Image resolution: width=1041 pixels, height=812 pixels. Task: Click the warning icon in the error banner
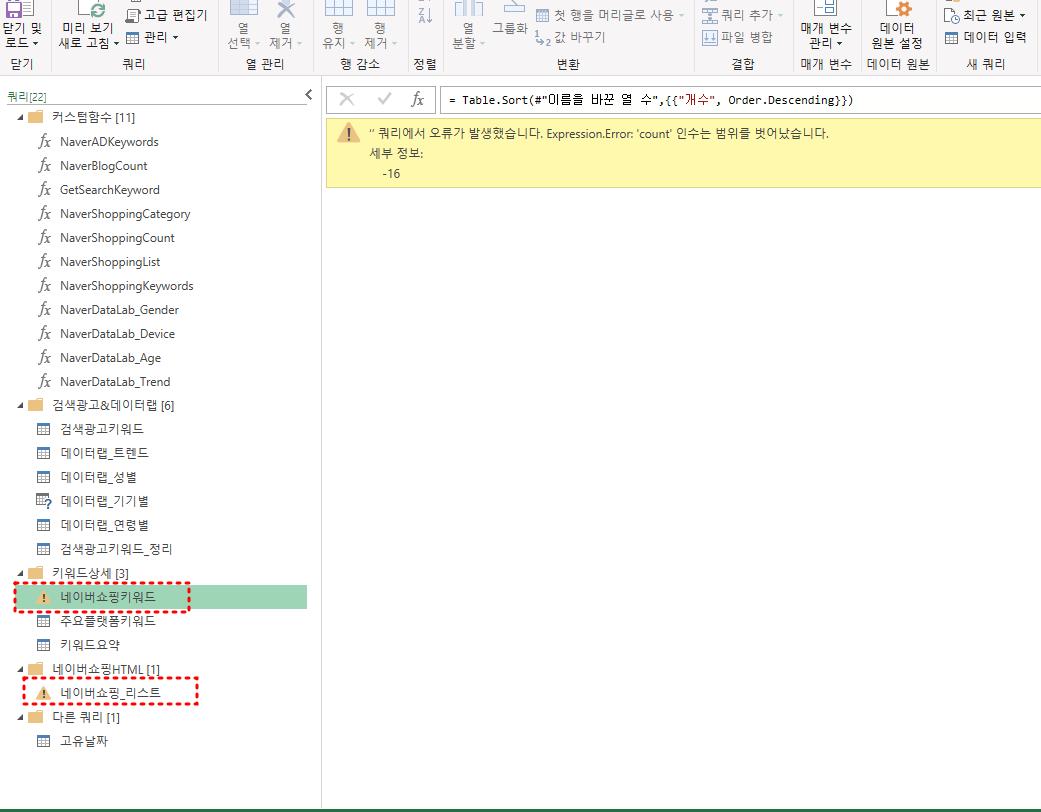tap(347, 135)
